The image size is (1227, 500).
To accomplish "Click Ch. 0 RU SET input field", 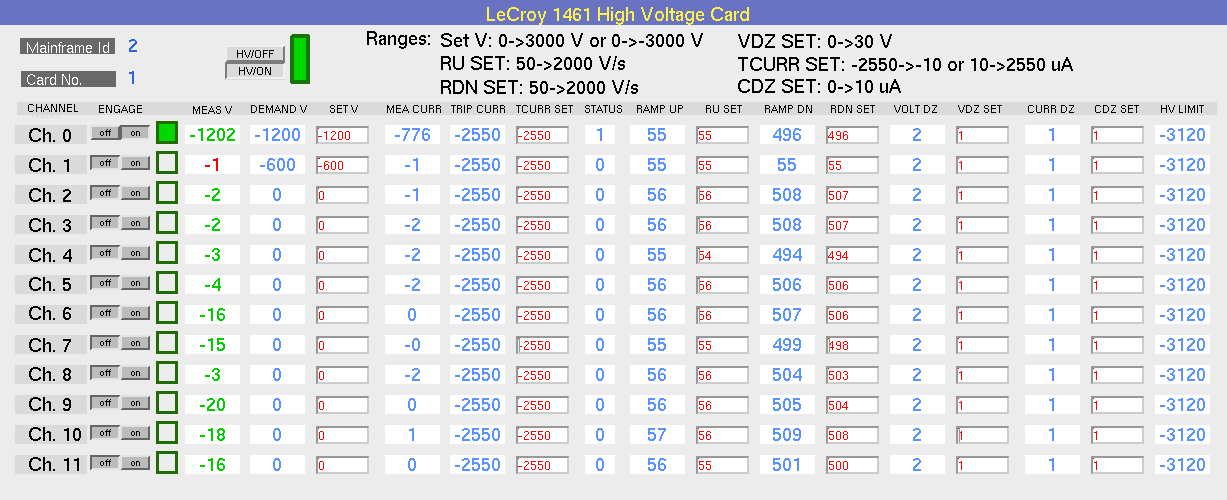I will [722, 135].
